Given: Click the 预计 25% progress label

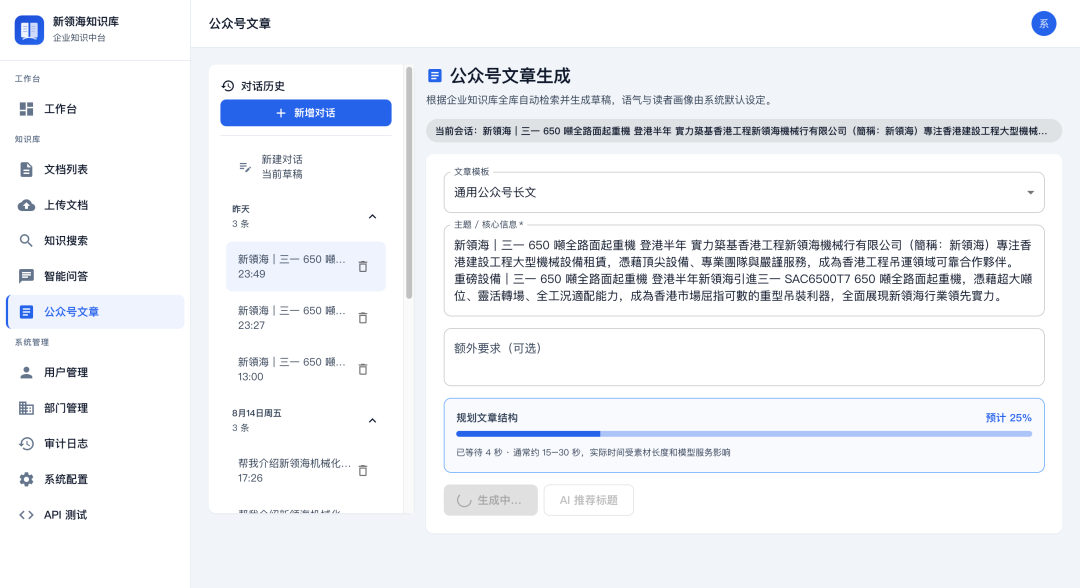Looking at the screenshot, I should [x=1008, y=418].
